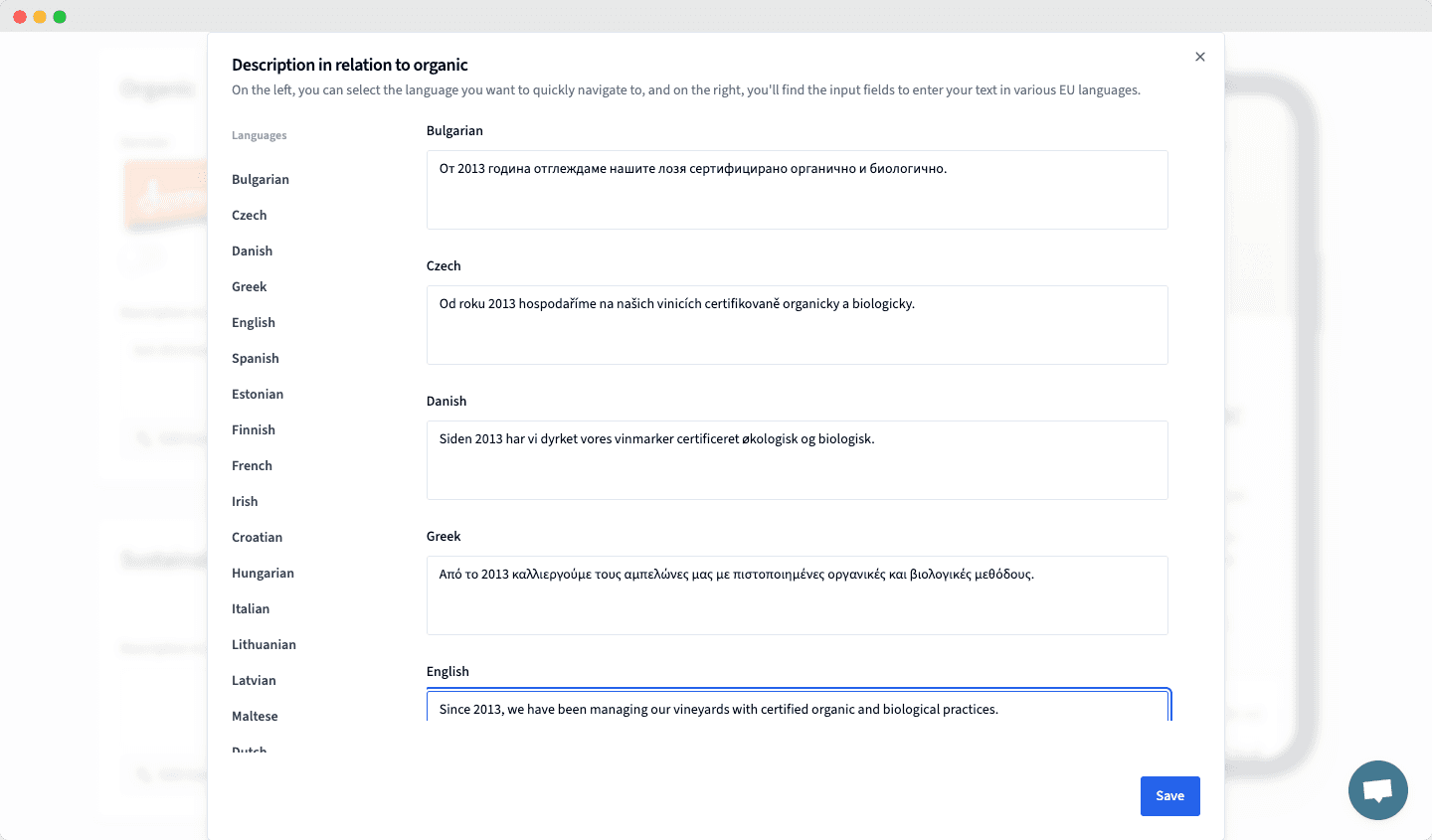Click the green maximize traffic light

coord(60,16)
